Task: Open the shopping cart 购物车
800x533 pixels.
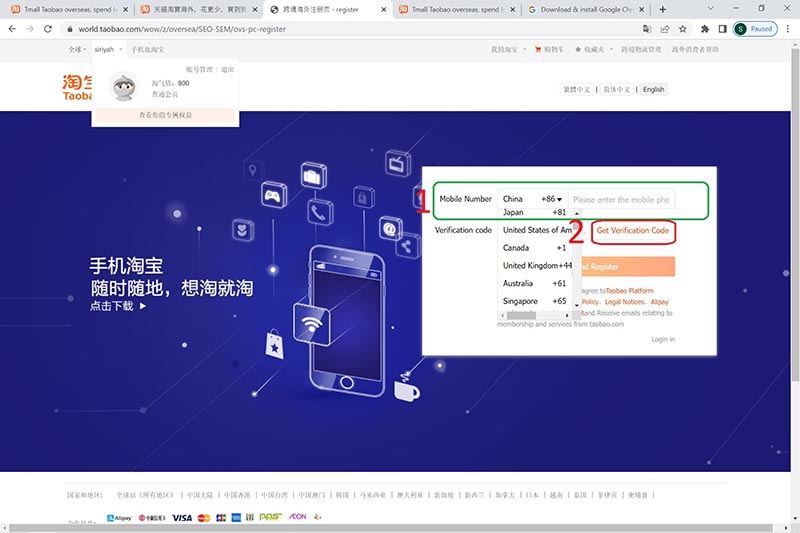Action: [549, 49]
